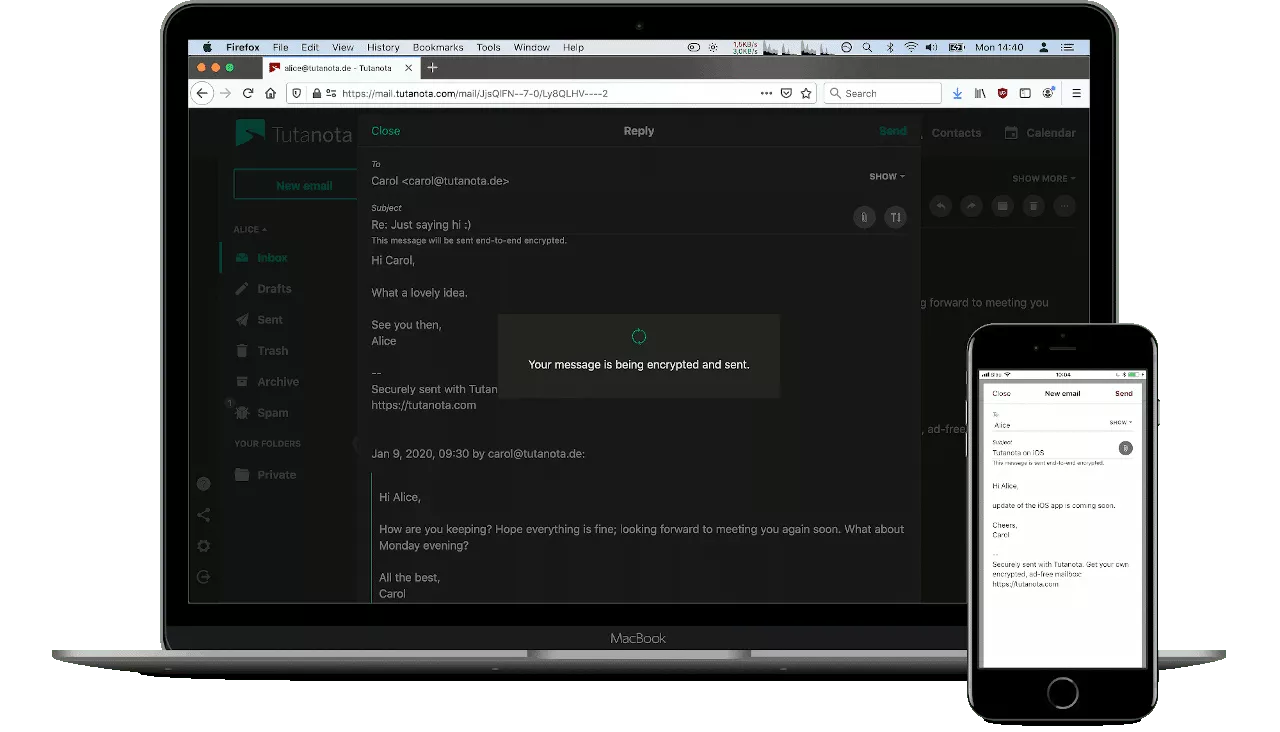
Task: Expand the SHOW recipient details dropdown
Action: click(x=887, y=177)
